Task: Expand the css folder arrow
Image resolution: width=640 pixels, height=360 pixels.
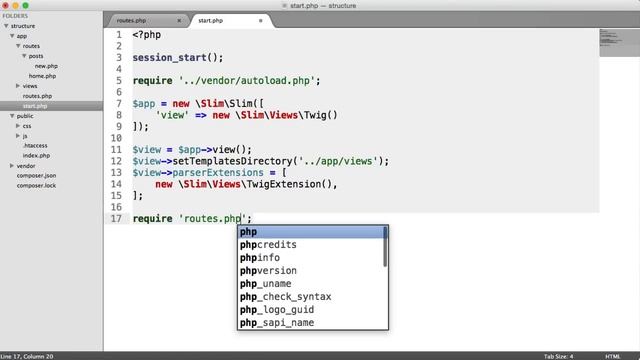Action: coord(18,126)
